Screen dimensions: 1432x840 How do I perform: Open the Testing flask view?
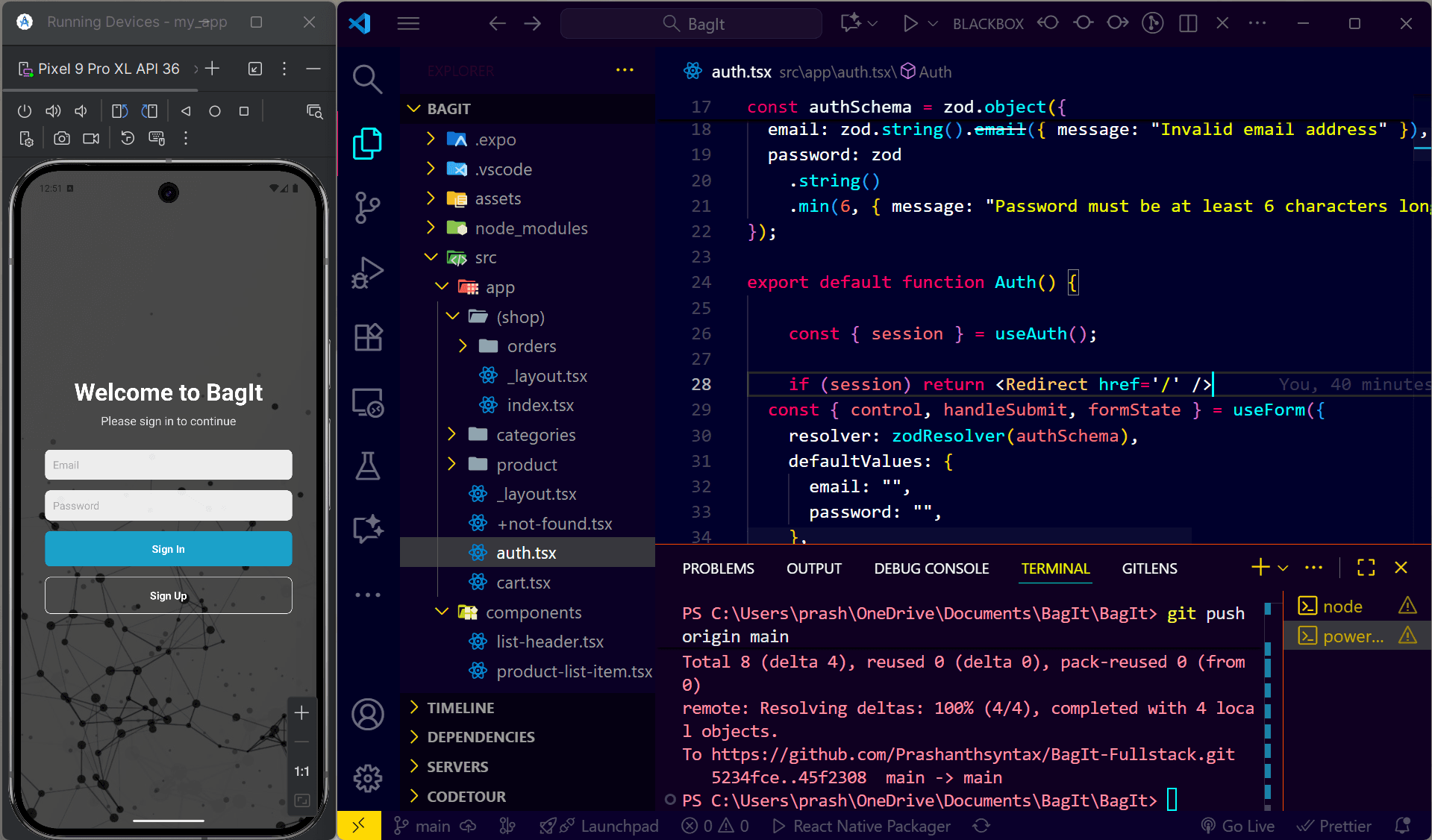(368, 466)
